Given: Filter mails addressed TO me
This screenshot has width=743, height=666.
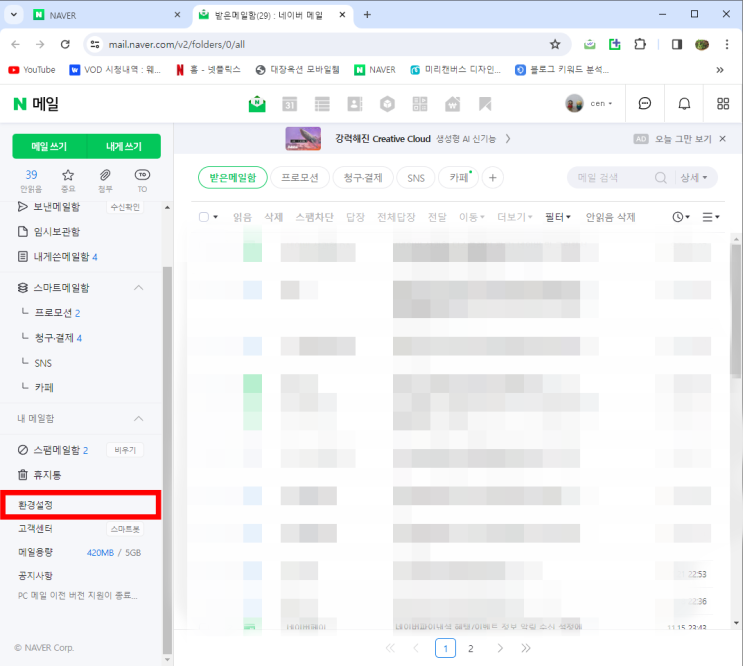Looking at the screenshot, I should [x=142, y=180].
